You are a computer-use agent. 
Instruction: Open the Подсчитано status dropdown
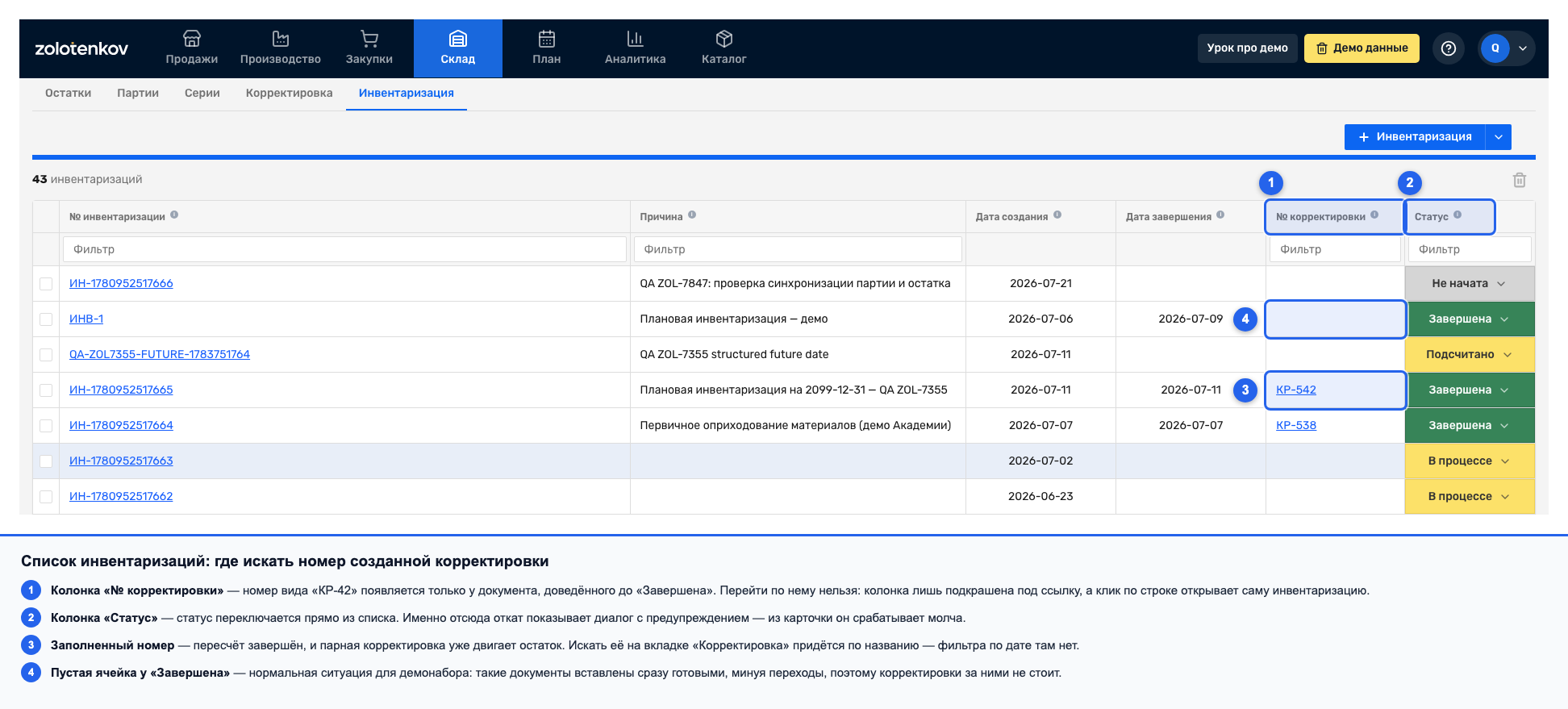pos(1470,355)
